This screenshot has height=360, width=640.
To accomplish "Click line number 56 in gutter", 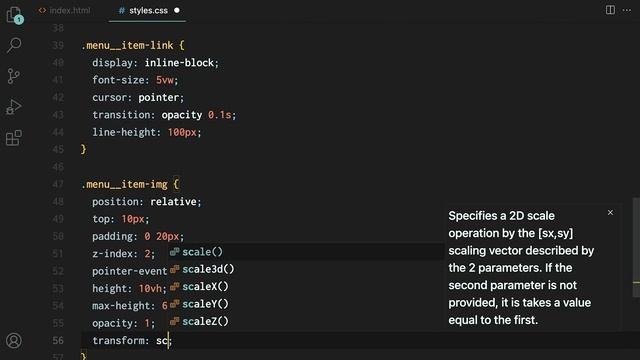I will tap(58, 341).
